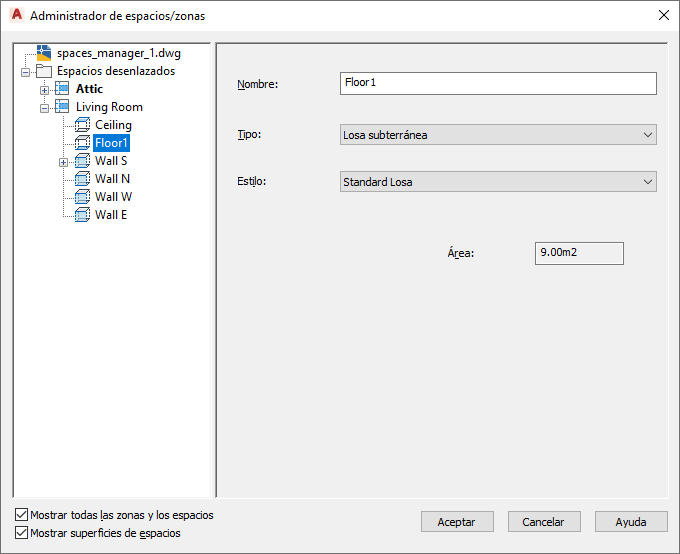Collapse the Espacios desenlazados folder node
The width and height of the screenshot is (680, 554).
coord(25,72)
